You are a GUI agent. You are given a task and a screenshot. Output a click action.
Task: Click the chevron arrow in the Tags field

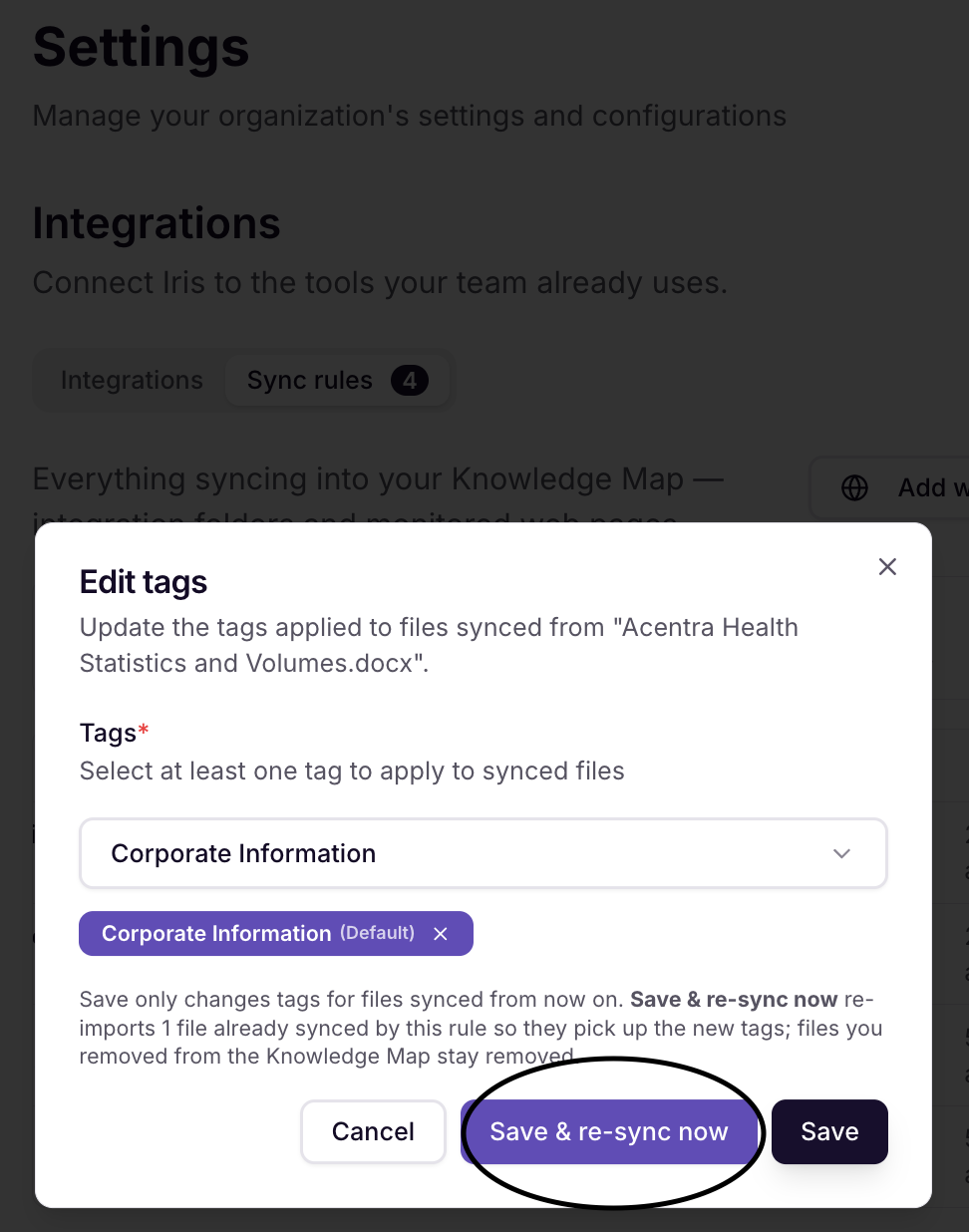[842, 853]
